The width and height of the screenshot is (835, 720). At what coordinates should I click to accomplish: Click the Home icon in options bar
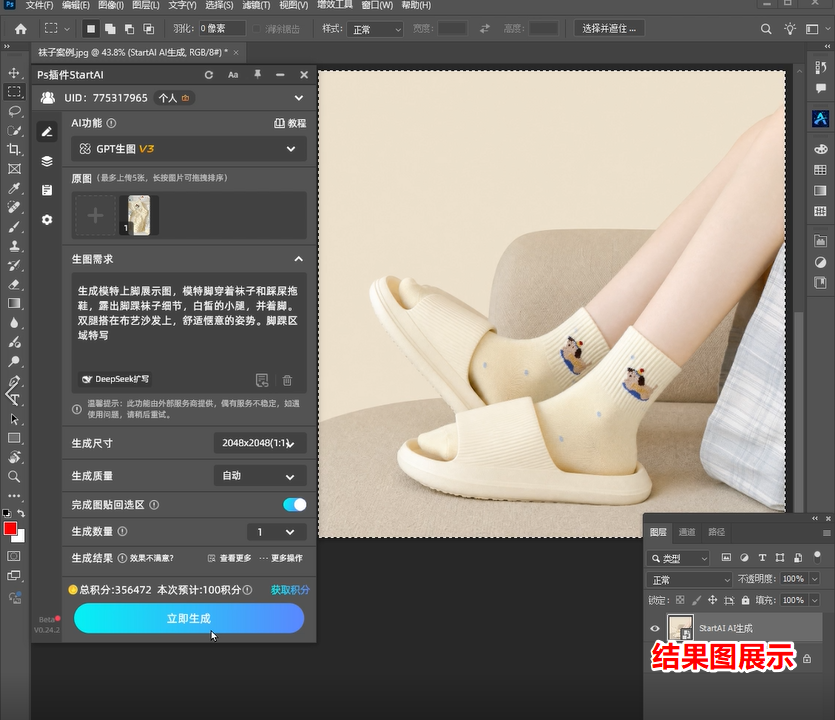(x=21, y=29)
